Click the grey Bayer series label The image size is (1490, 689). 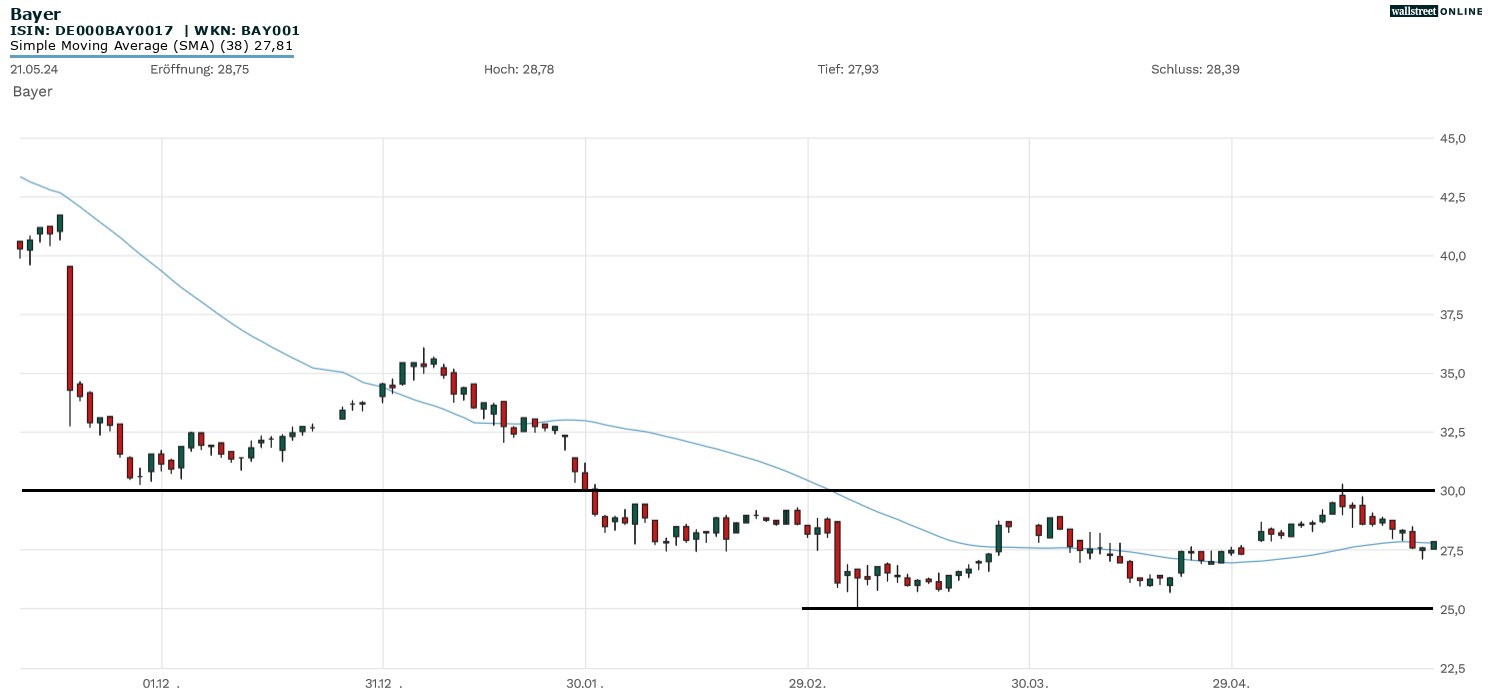[33, 91]
